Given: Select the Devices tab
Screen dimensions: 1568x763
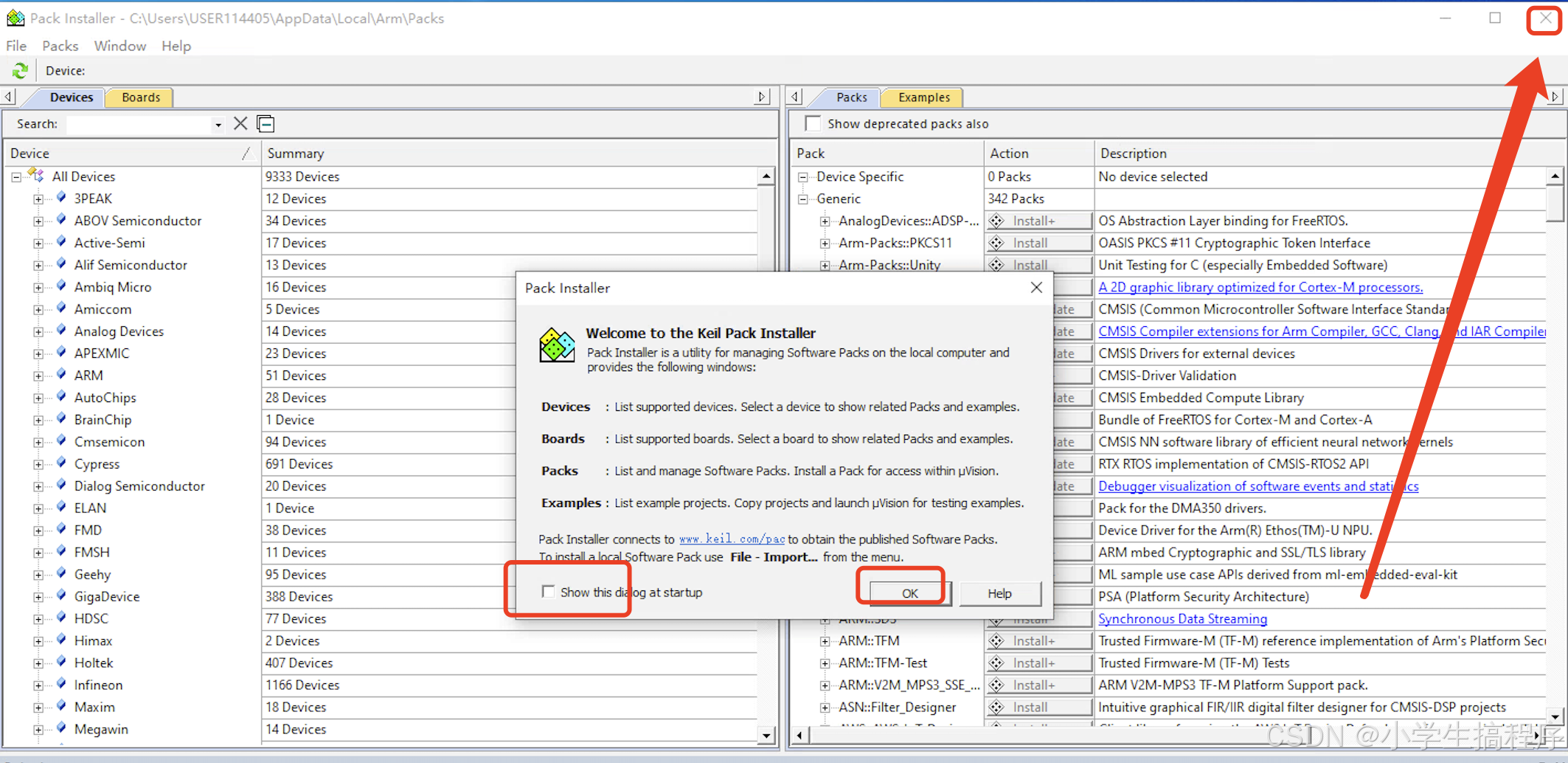Looking at the screenshot, I should pyautogui.click(x=71, y=97).
